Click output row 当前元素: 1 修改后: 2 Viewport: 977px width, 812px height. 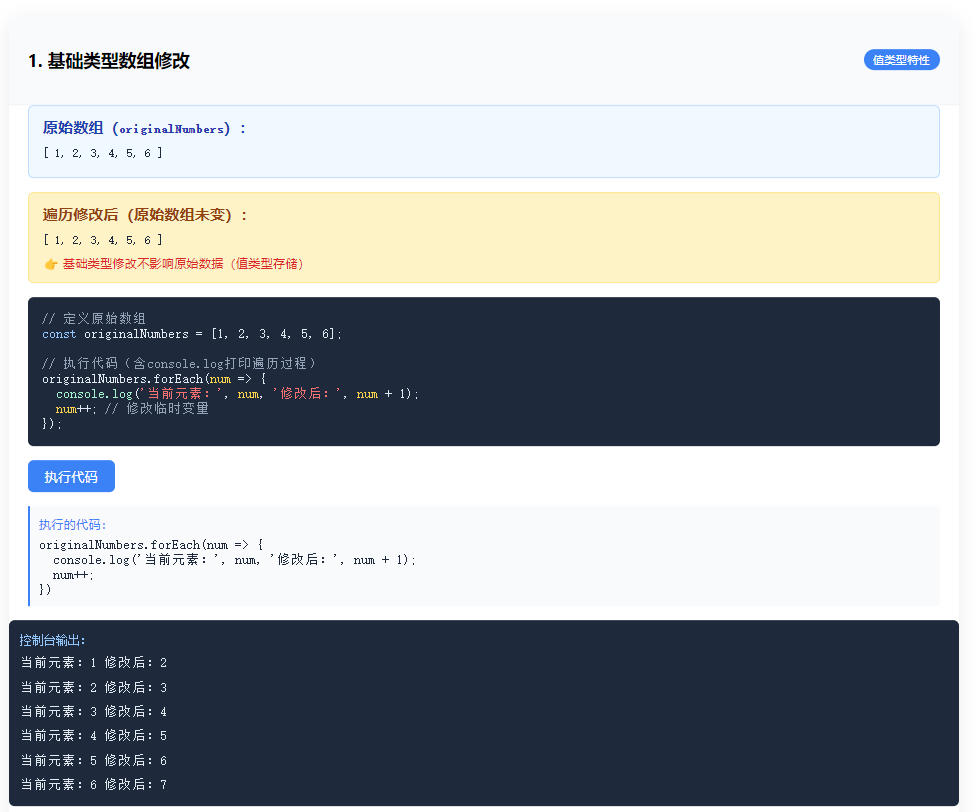click(x=93, y=662)
